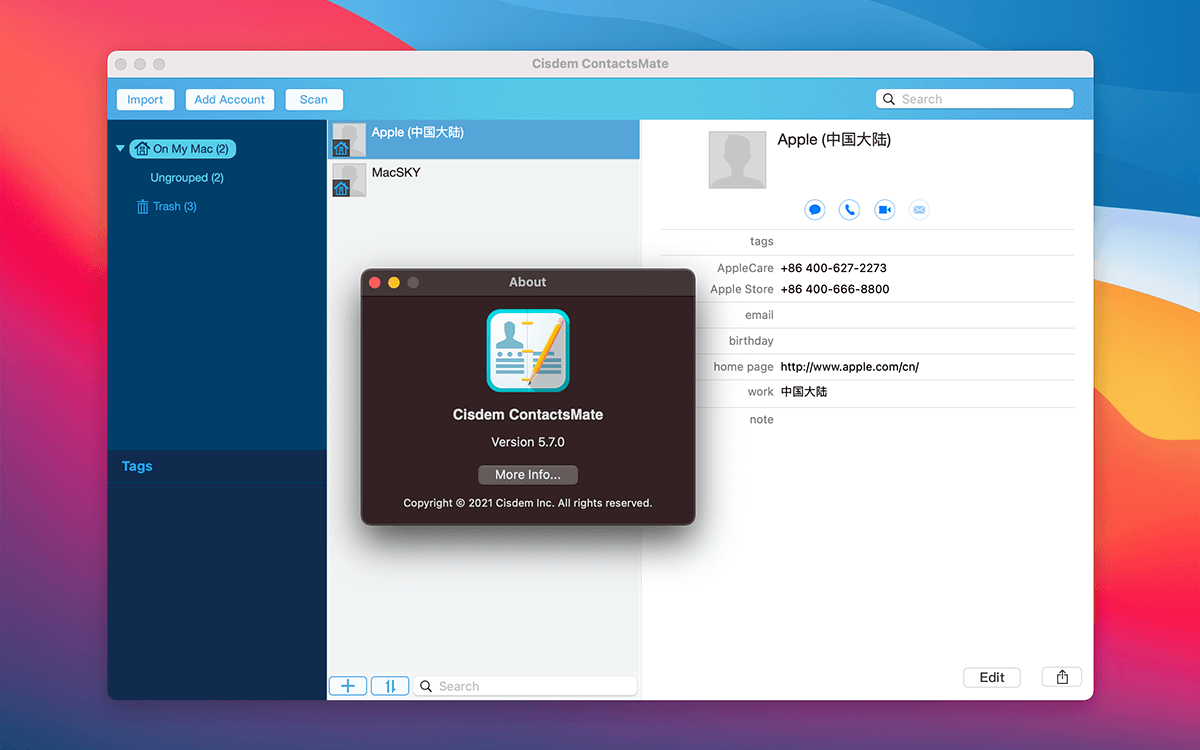1200x750 pixels.
Task: Click the avatar thumbnail of the MacSKY contact
Action: coord(349,180)
